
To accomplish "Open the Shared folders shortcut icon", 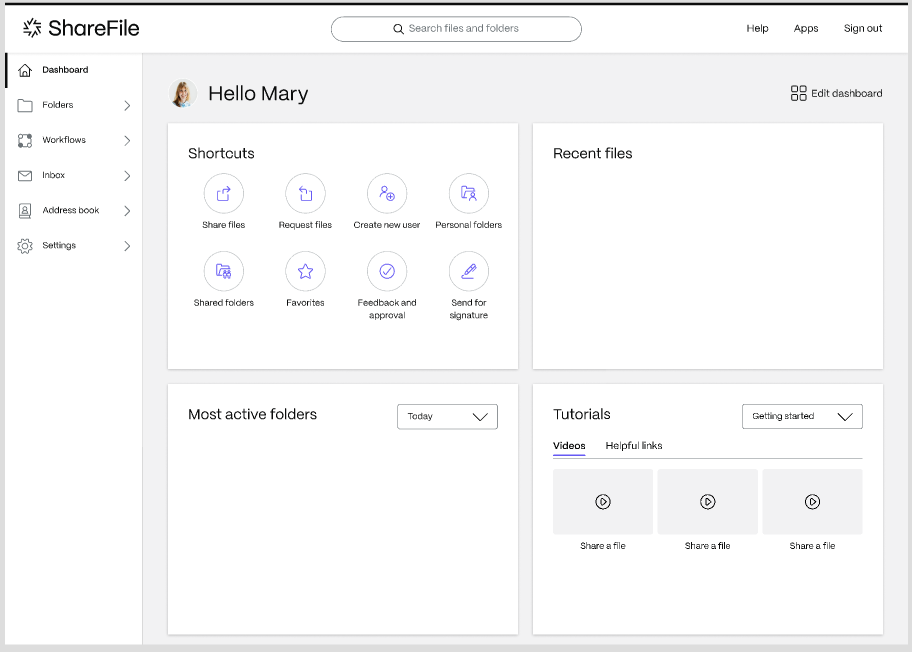I will tap(223, 271).
